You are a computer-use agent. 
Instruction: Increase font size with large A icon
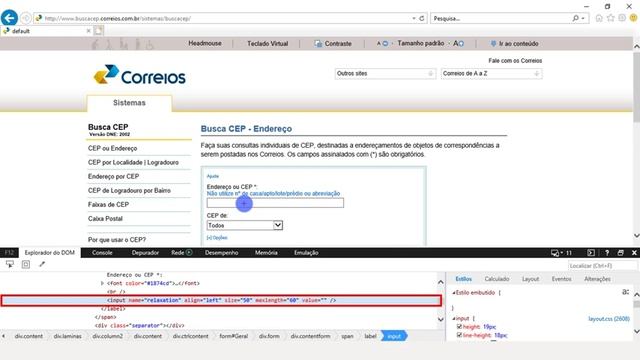coord(458,43)
